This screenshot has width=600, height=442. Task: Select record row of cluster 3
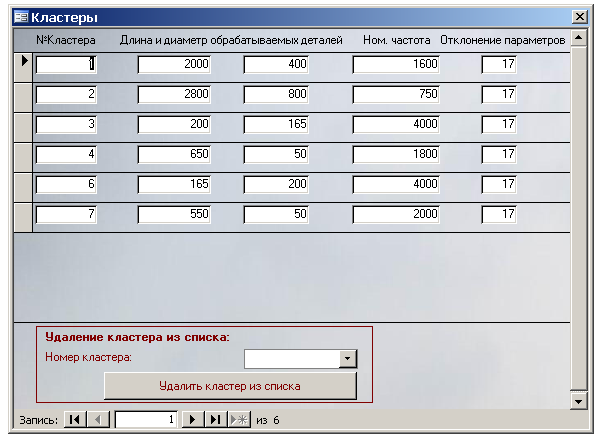point(23,127)
